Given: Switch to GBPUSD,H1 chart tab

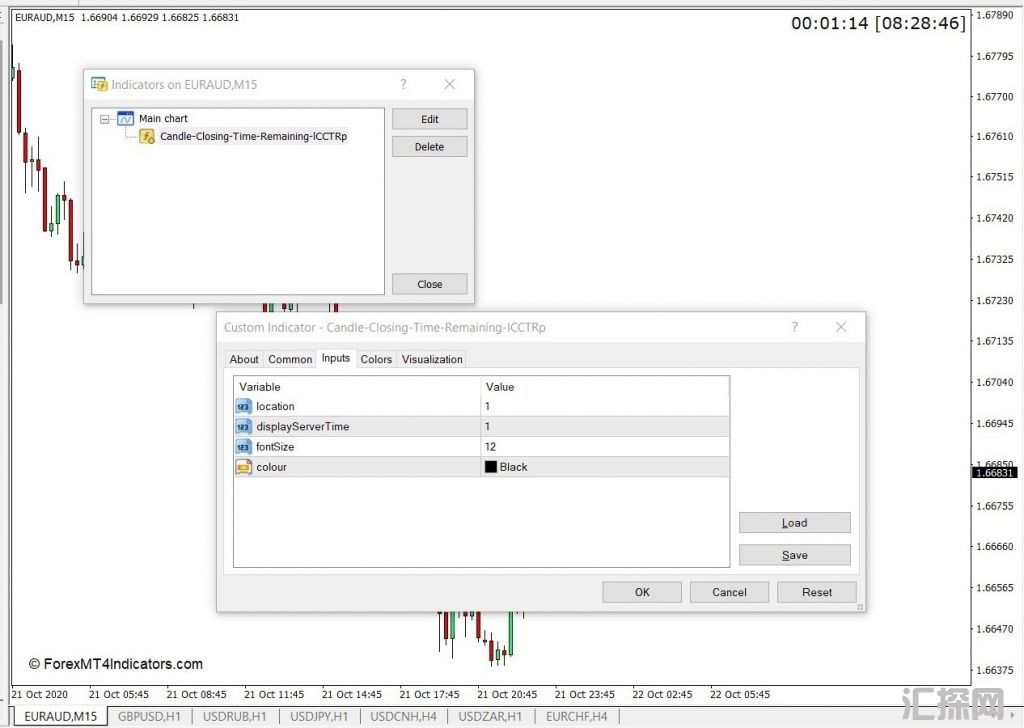Looking at the screenshot, I should coord(149,716).
